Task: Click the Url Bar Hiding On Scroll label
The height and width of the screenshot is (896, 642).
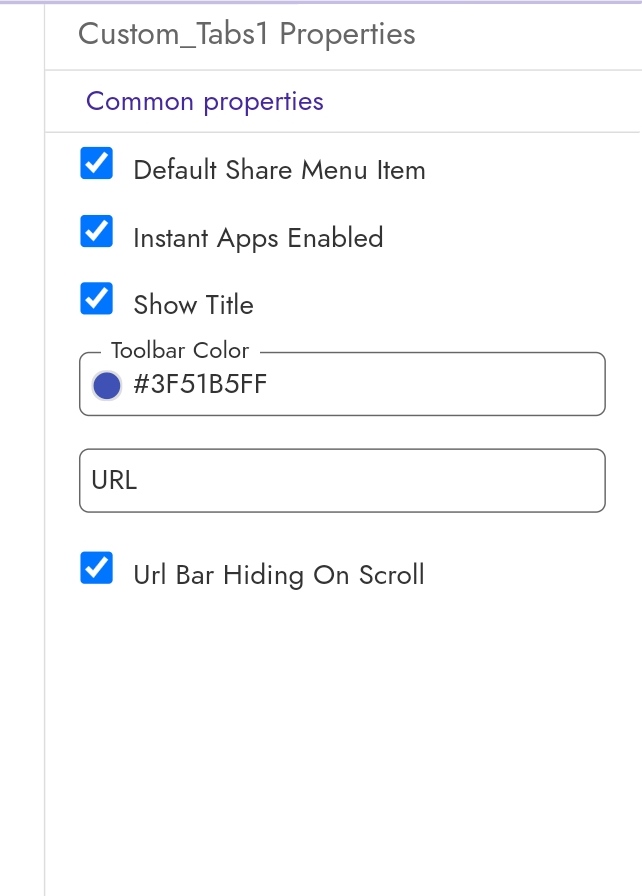Action: pos(279,575)
